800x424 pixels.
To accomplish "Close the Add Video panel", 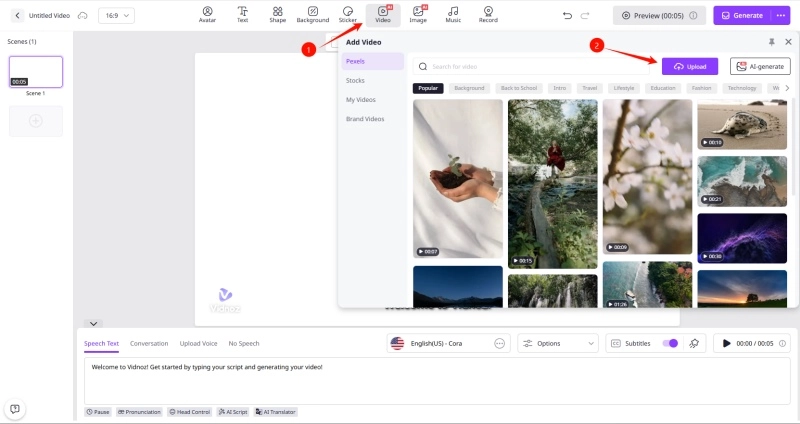I will click(788, 42).
